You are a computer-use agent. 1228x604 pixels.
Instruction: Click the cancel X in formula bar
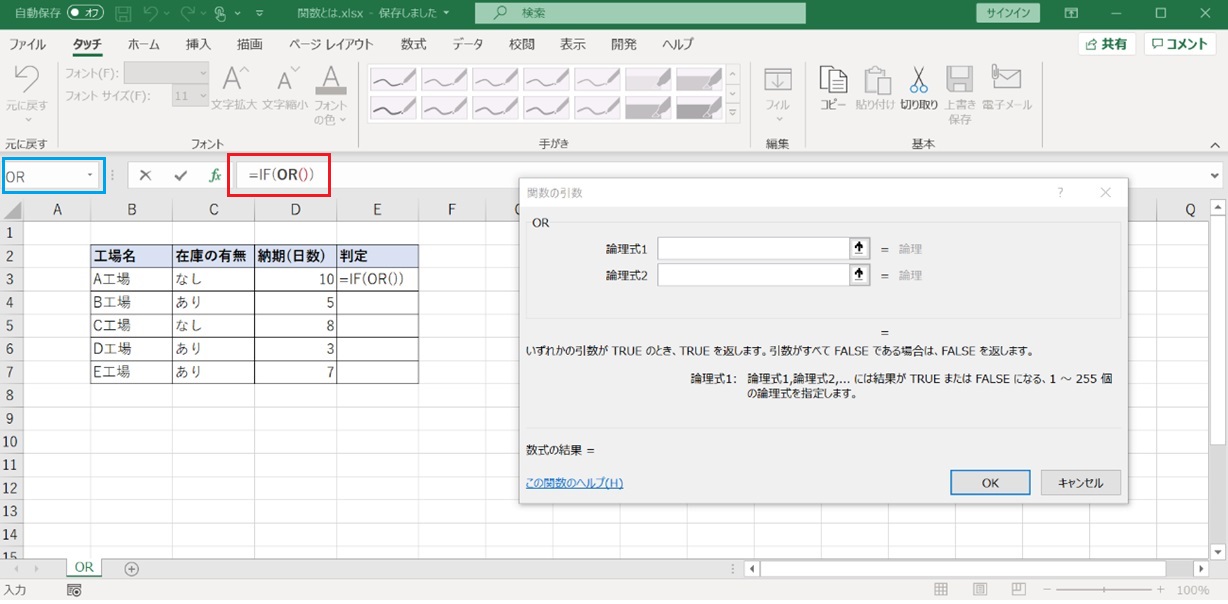[145, 175]
